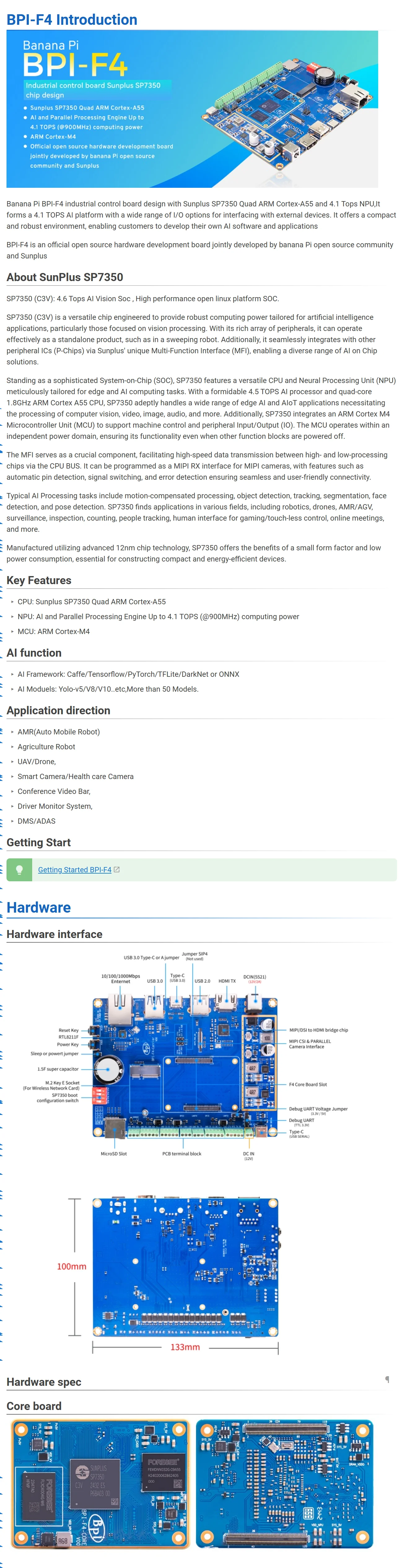Click the BPI-F4 Introduction heading
Image resolution: width=402 pixels, height=1568 pixels.
pos(72,20)
